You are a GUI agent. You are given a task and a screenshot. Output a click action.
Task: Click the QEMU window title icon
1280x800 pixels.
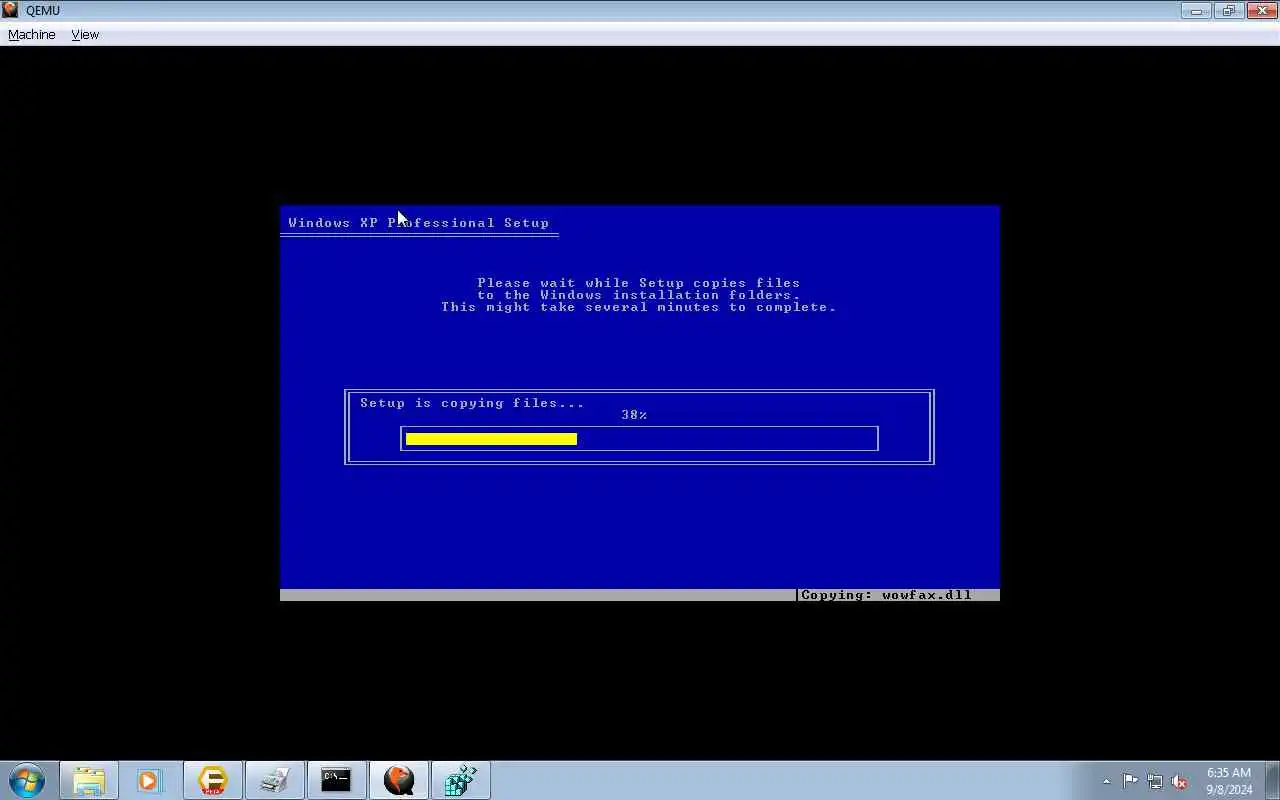(10, 10)
